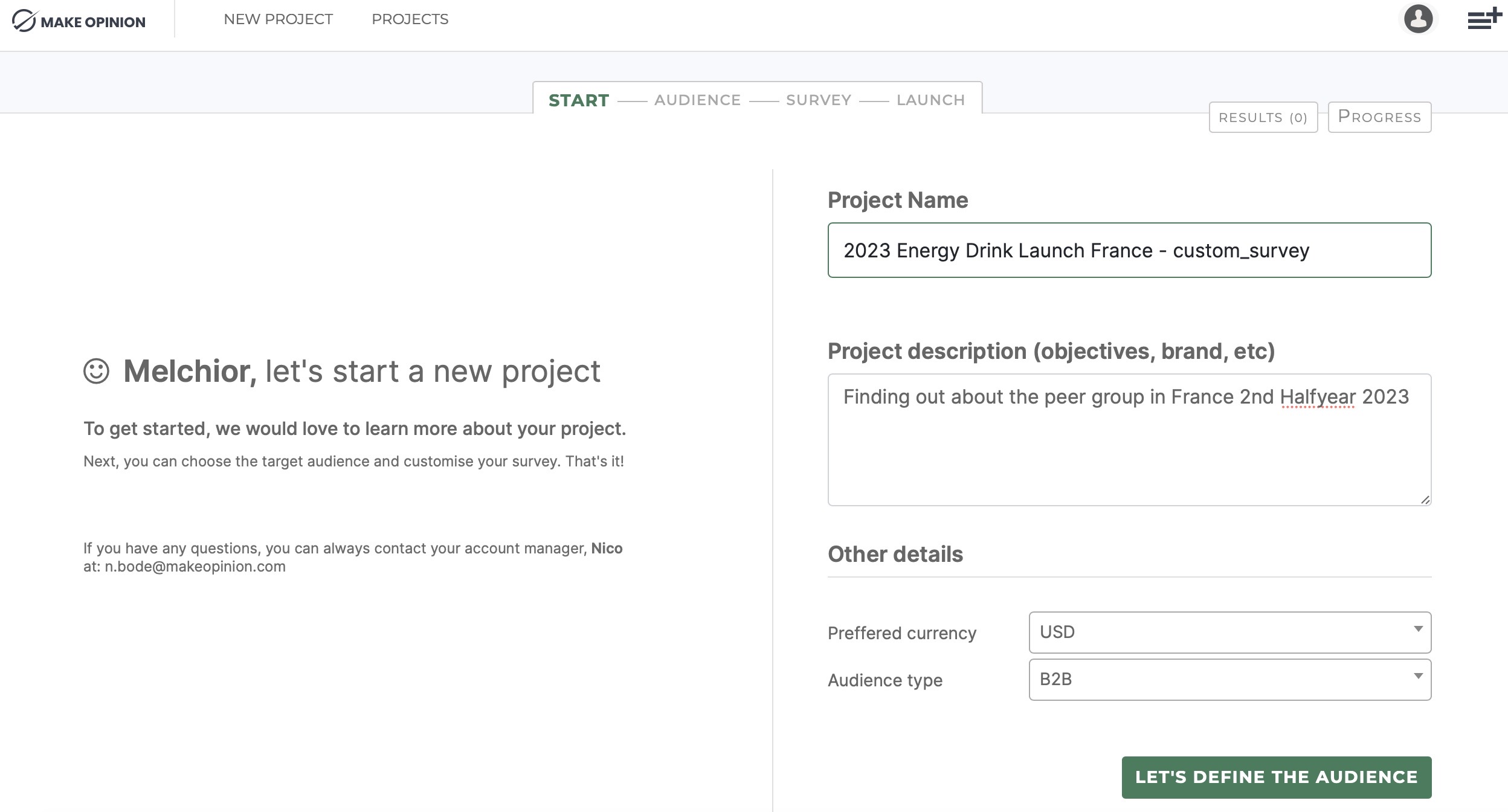Click inside the Project description textarea
The height and width of the screenshot is (812, 1508).
pyautogui.click(x=1129, y=438)
